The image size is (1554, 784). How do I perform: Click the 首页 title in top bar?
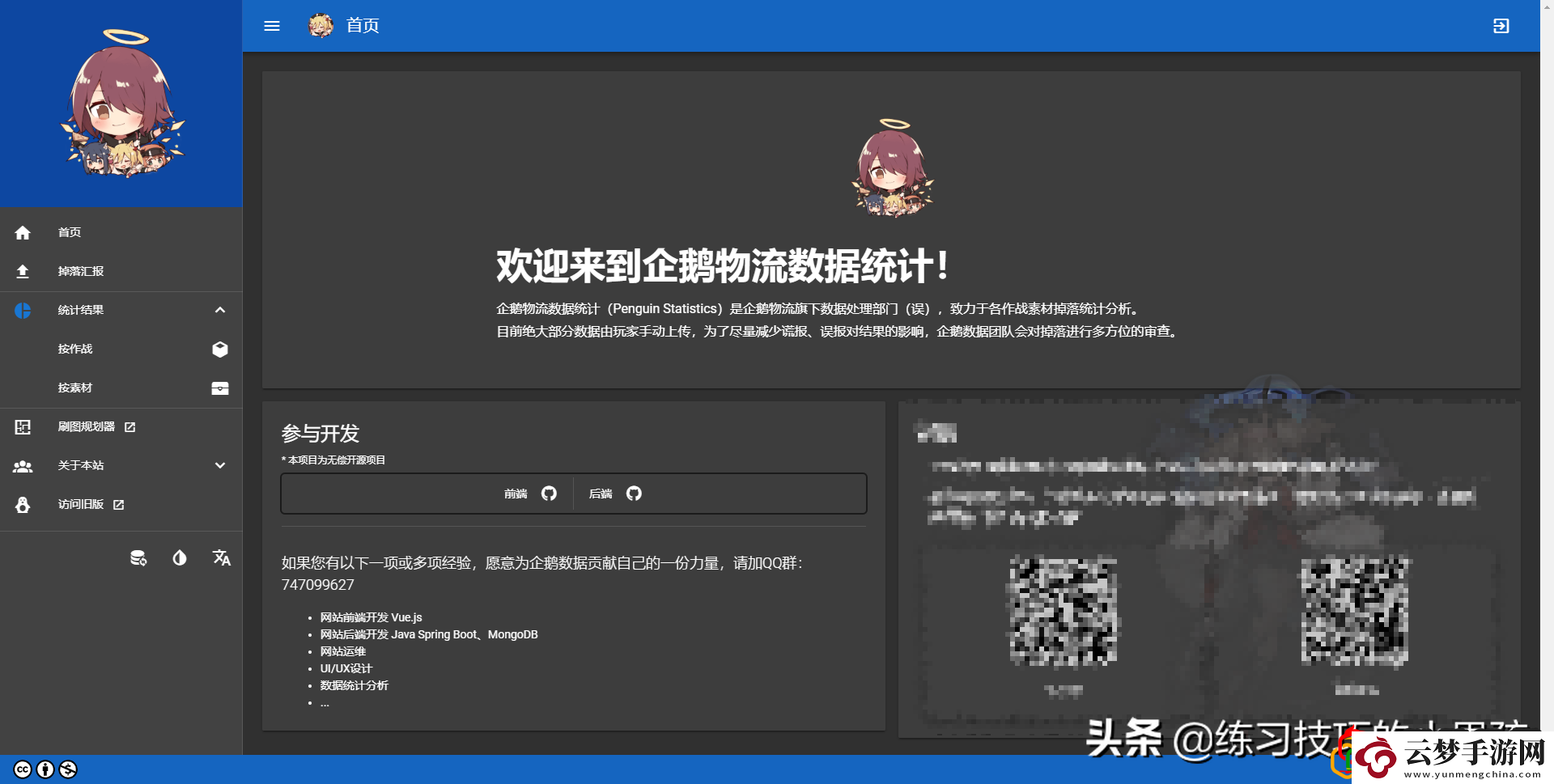pyautogui.click(x=363, y=26)
